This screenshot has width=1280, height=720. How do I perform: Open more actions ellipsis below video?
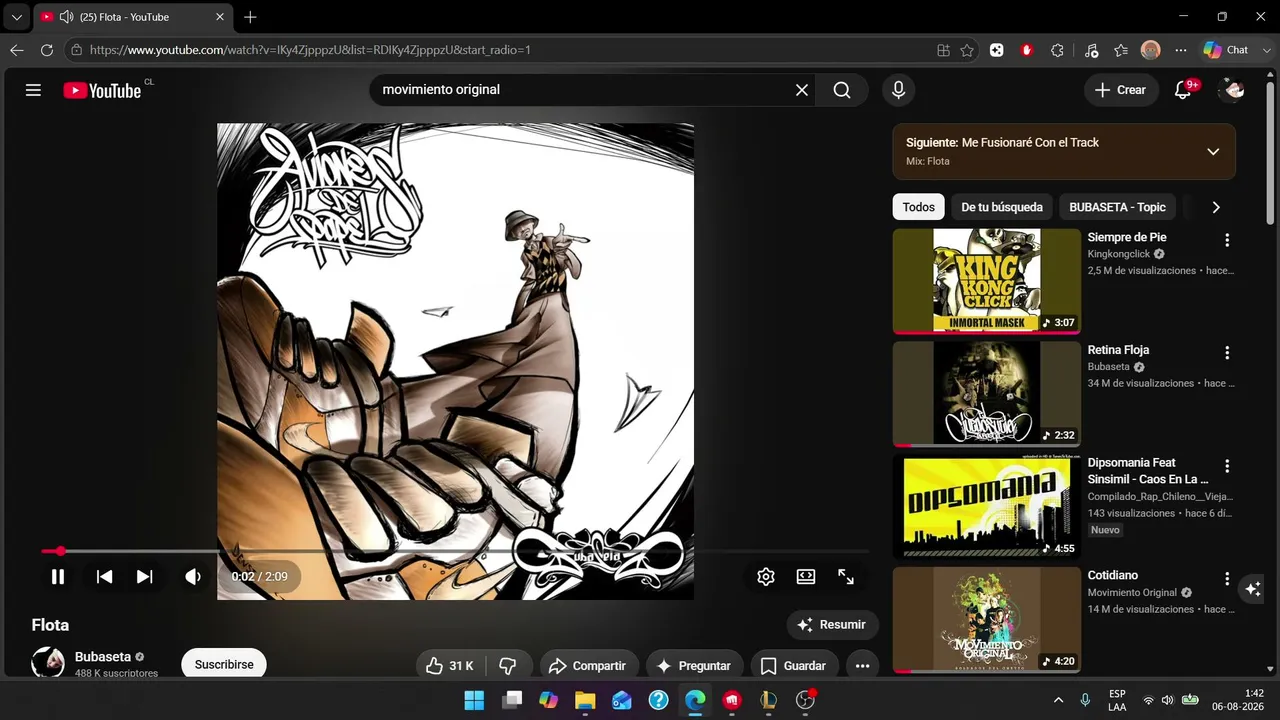coord(862,666)
